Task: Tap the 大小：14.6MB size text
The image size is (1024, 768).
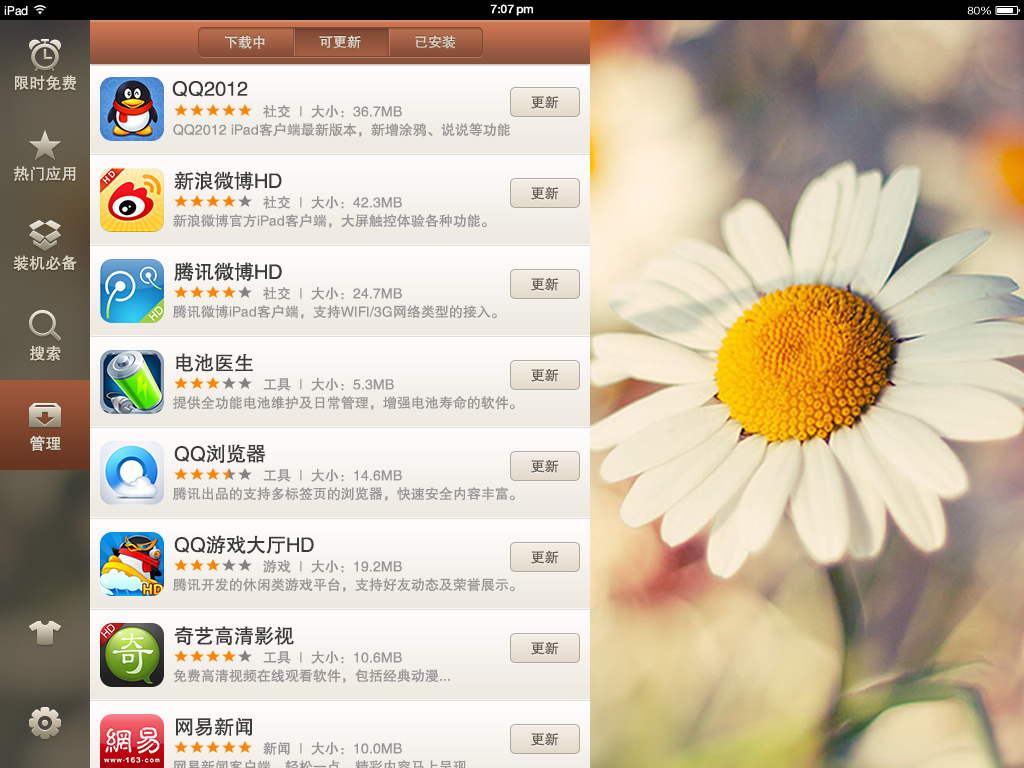Action: click(357, 475)
